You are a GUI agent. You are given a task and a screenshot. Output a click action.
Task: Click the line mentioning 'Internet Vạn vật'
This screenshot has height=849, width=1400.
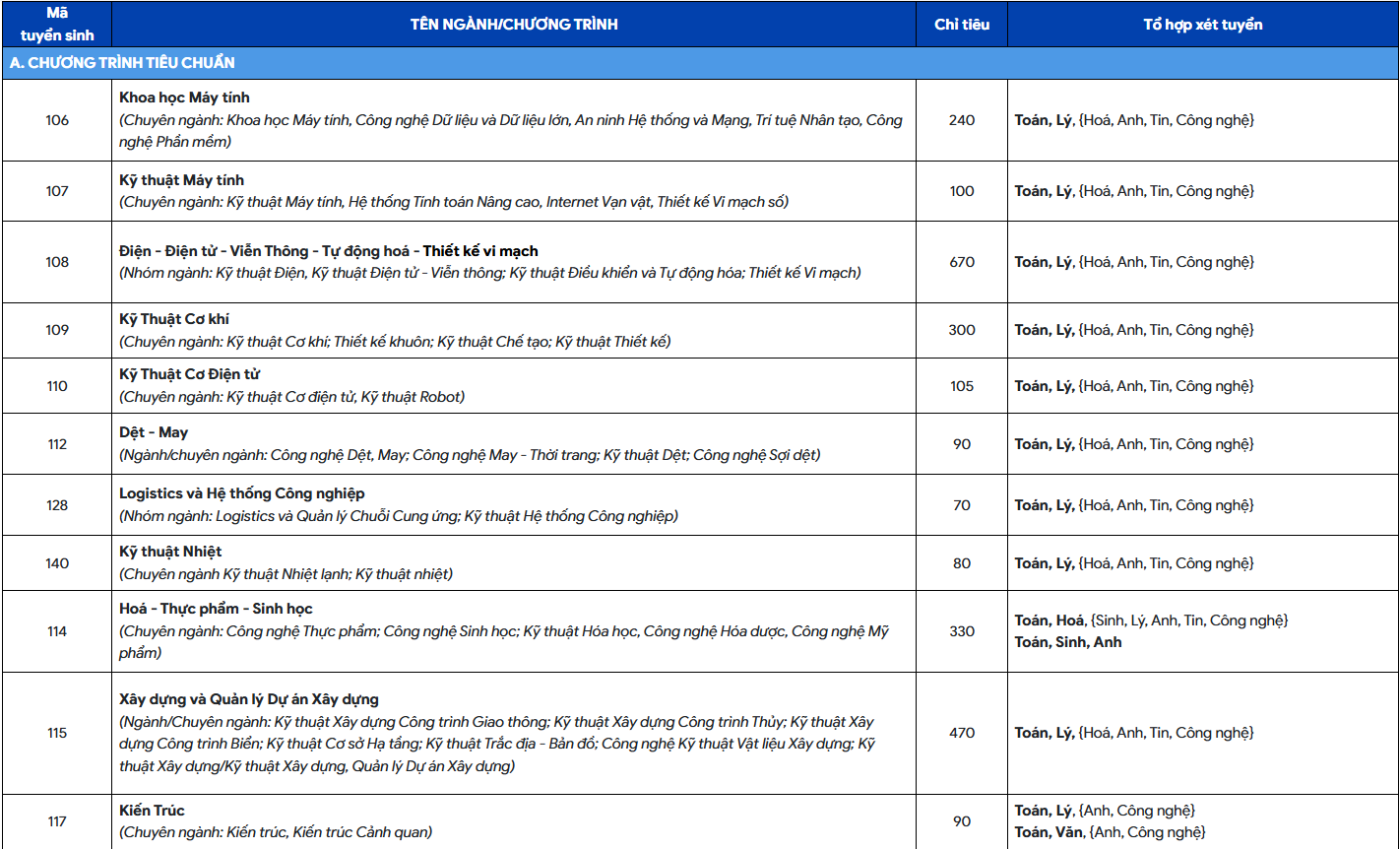(454, 202)
